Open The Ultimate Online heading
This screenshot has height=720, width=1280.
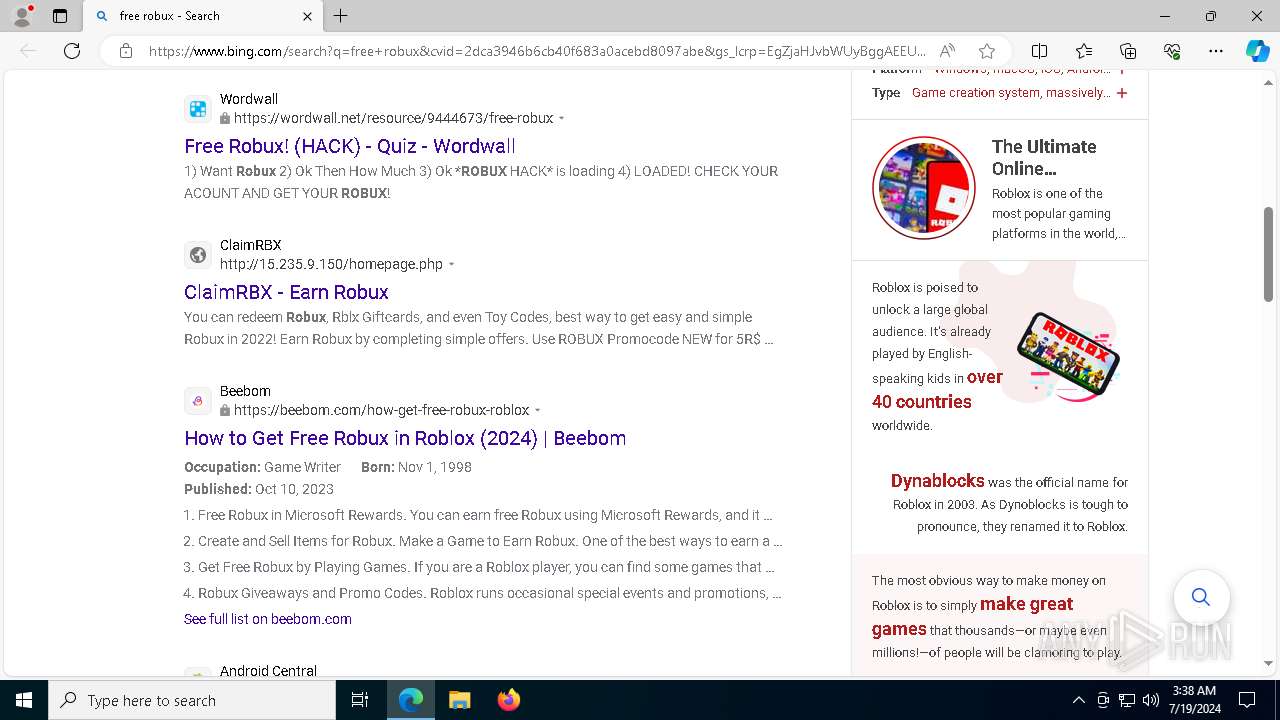click(1044, 157)
